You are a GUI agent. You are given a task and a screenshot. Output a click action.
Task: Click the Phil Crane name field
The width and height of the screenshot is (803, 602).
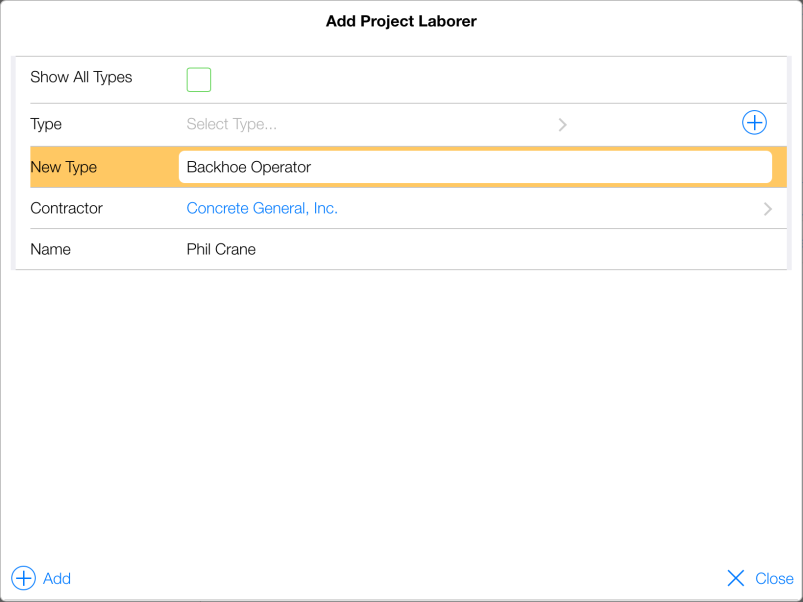click(221, 249)
